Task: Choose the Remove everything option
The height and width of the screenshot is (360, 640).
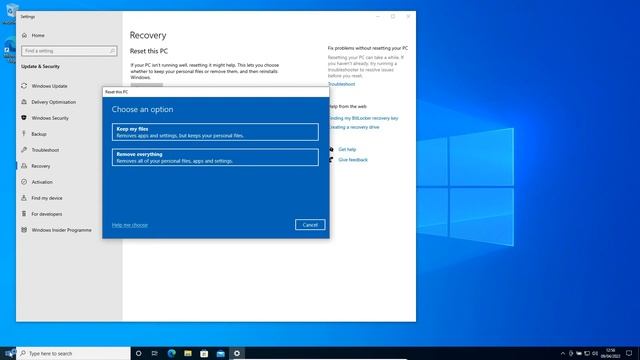Action: pyautogui.click(x=215, y=158)
